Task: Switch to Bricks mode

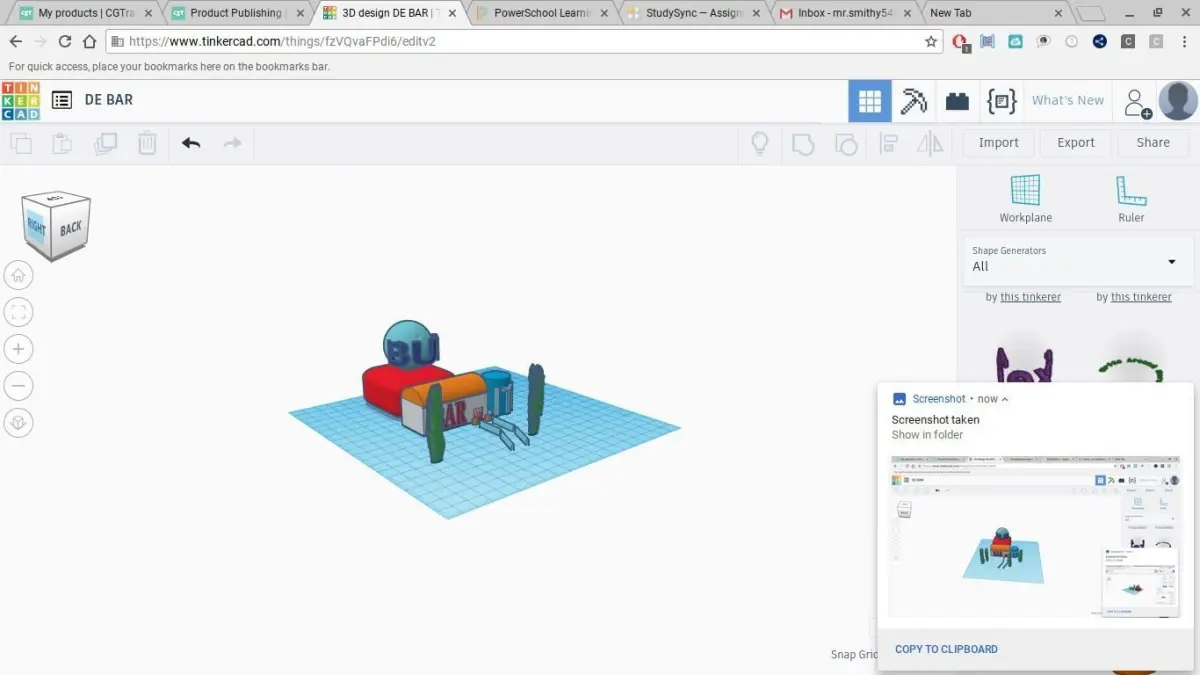Action: pyautogui.click(x=957, y=101)
